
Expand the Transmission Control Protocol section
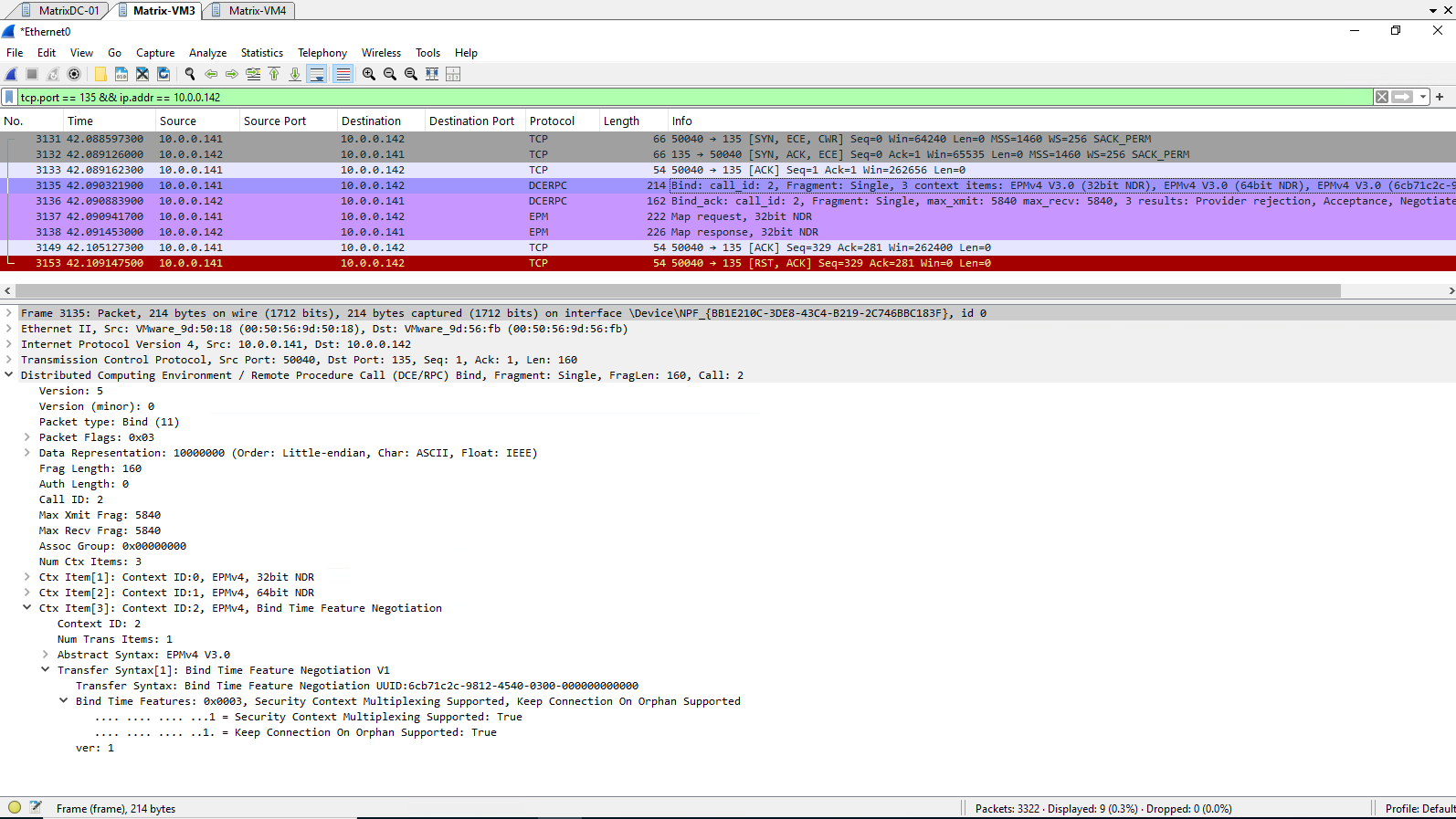point(9,360)
